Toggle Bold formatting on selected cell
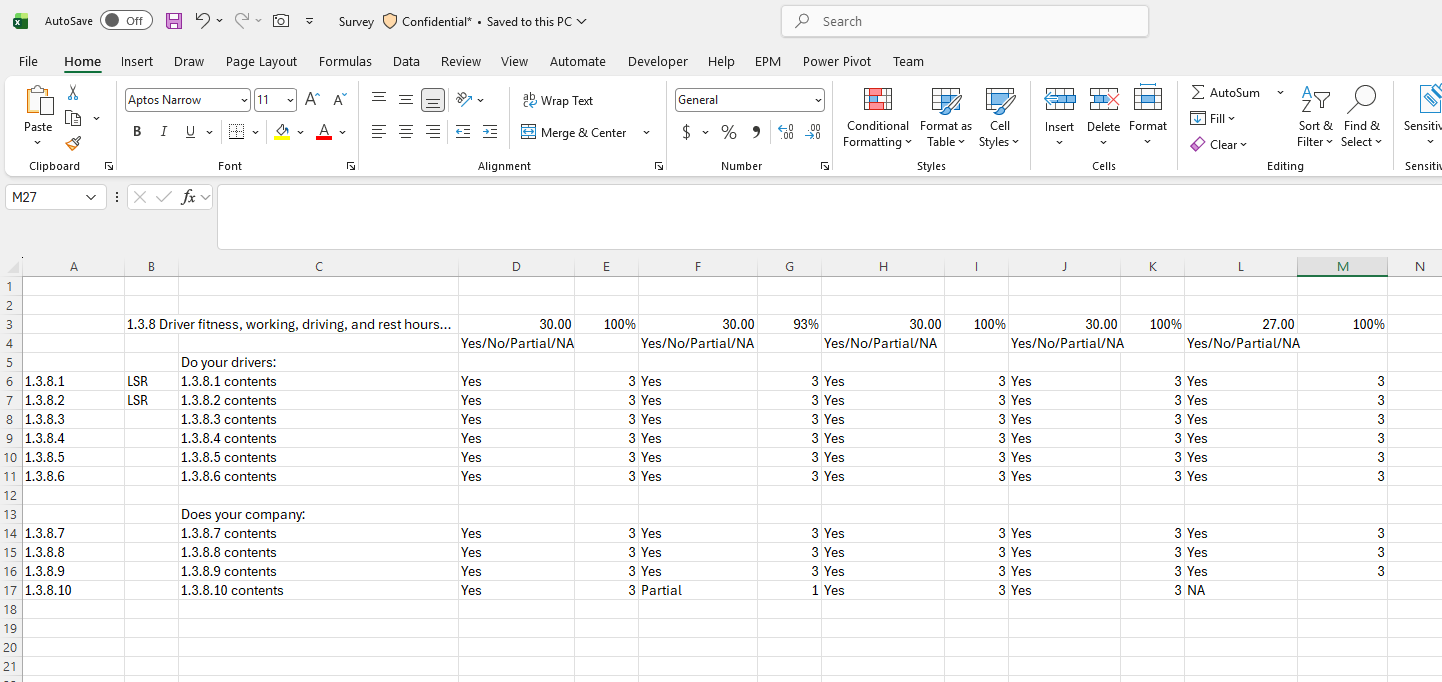 [137, 131]
